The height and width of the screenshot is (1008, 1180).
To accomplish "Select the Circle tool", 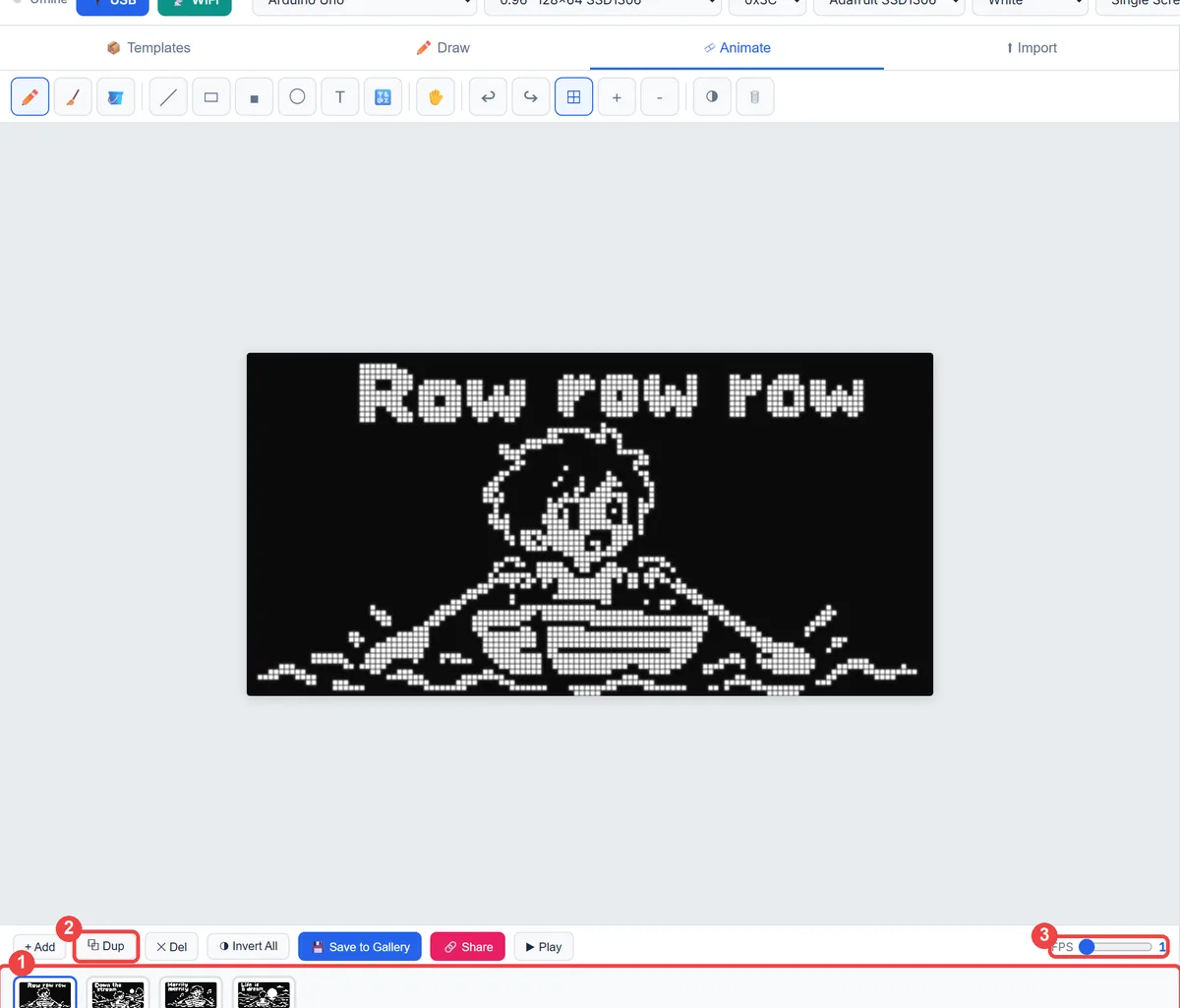I will 297,97.
